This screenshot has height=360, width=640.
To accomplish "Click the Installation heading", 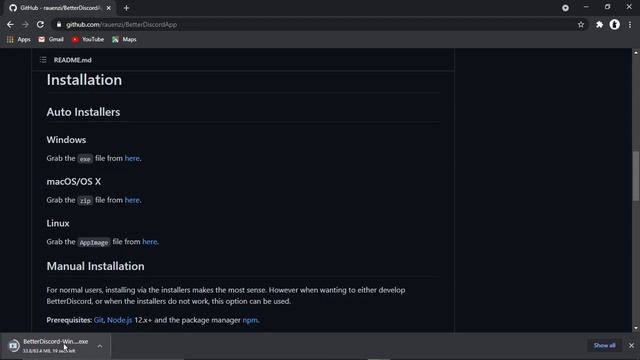I will (84, 80).
